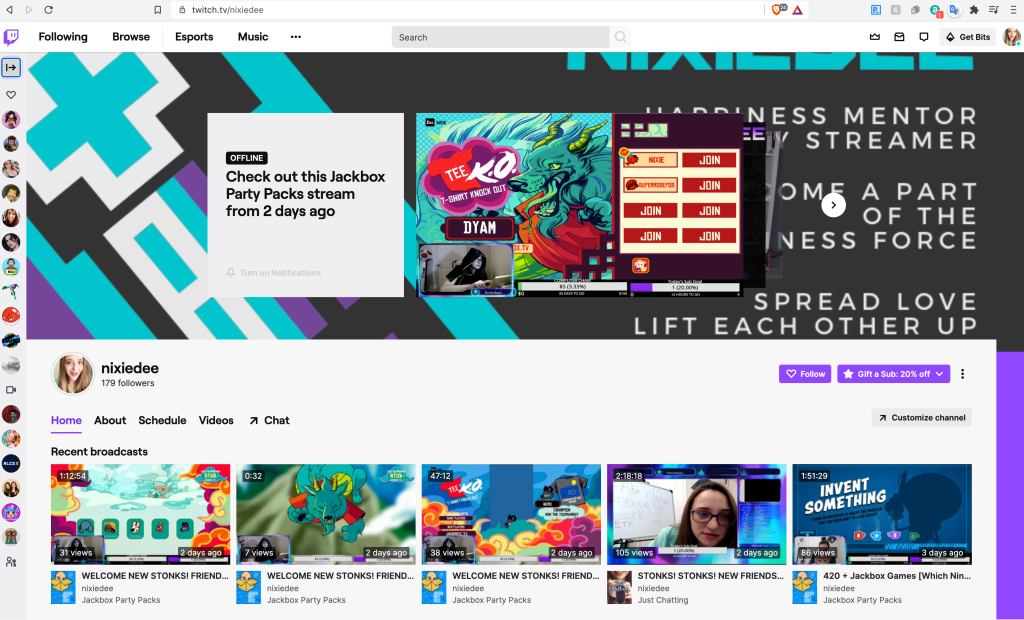The height and width of the screenshot is (620, 1024).
Task: Open the Invent Something broadcast thumbnail
Action: pos(882,514)
